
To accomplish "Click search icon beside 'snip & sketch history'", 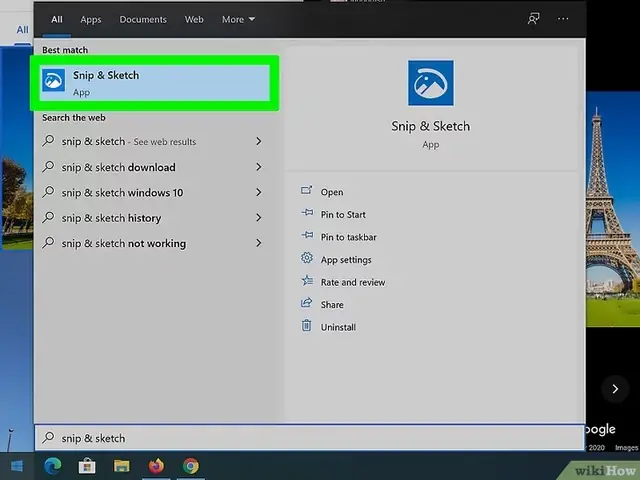I will [48, 217].
